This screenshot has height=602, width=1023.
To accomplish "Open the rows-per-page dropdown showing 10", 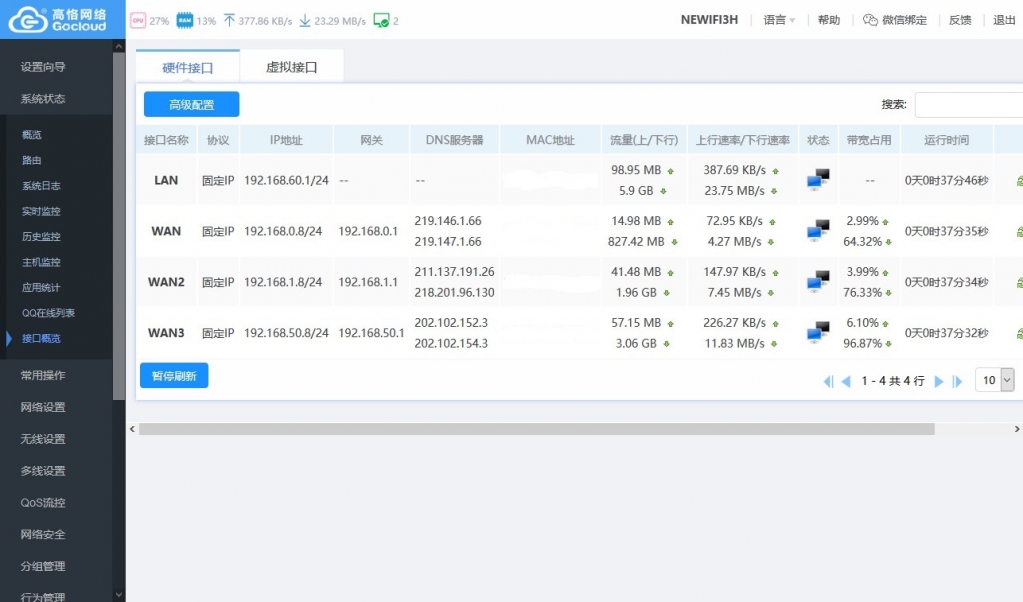I will click(994, 380).
